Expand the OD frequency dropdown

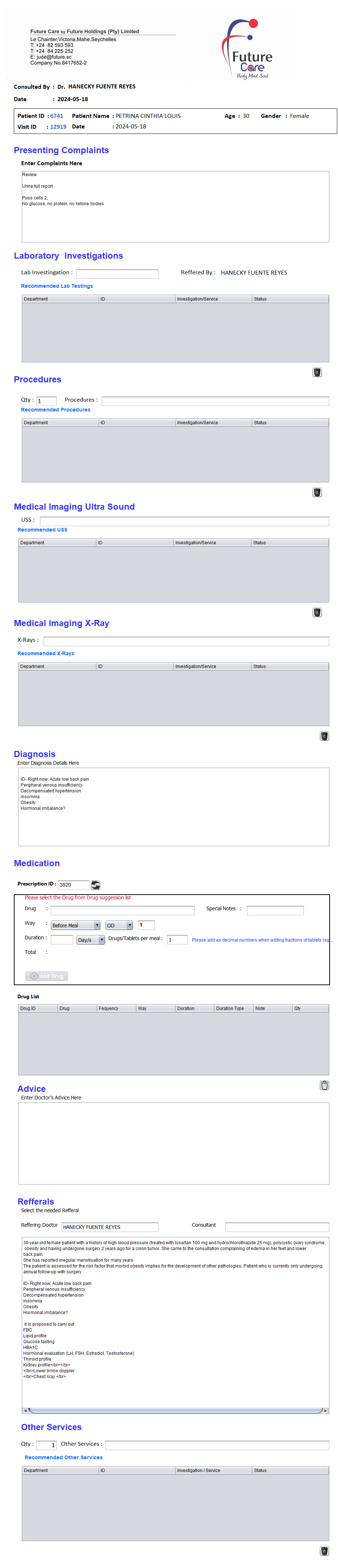pos(119,924)
